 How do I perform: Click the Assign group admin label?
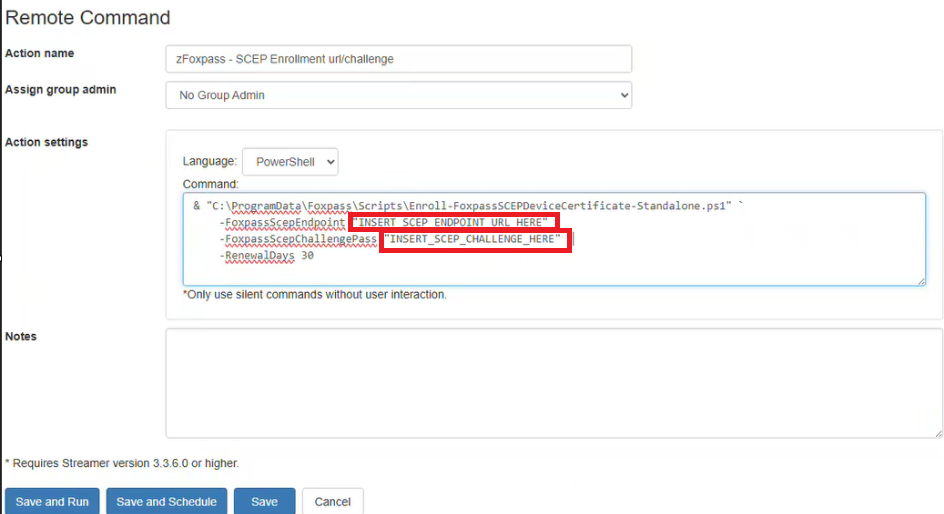[x=60, y=90]
